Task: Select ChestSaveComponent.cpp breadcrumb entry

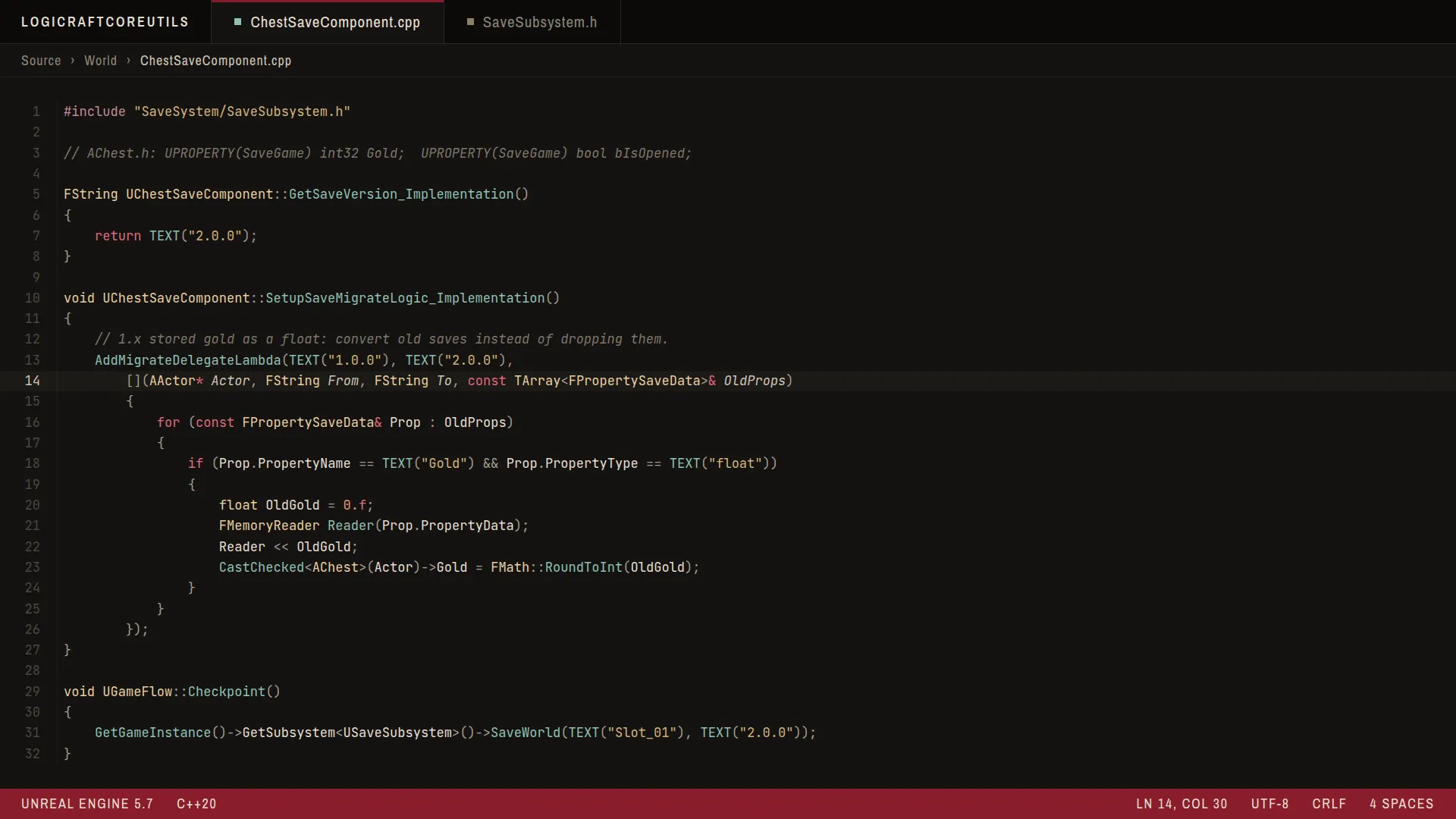Action: pos(215,61)
